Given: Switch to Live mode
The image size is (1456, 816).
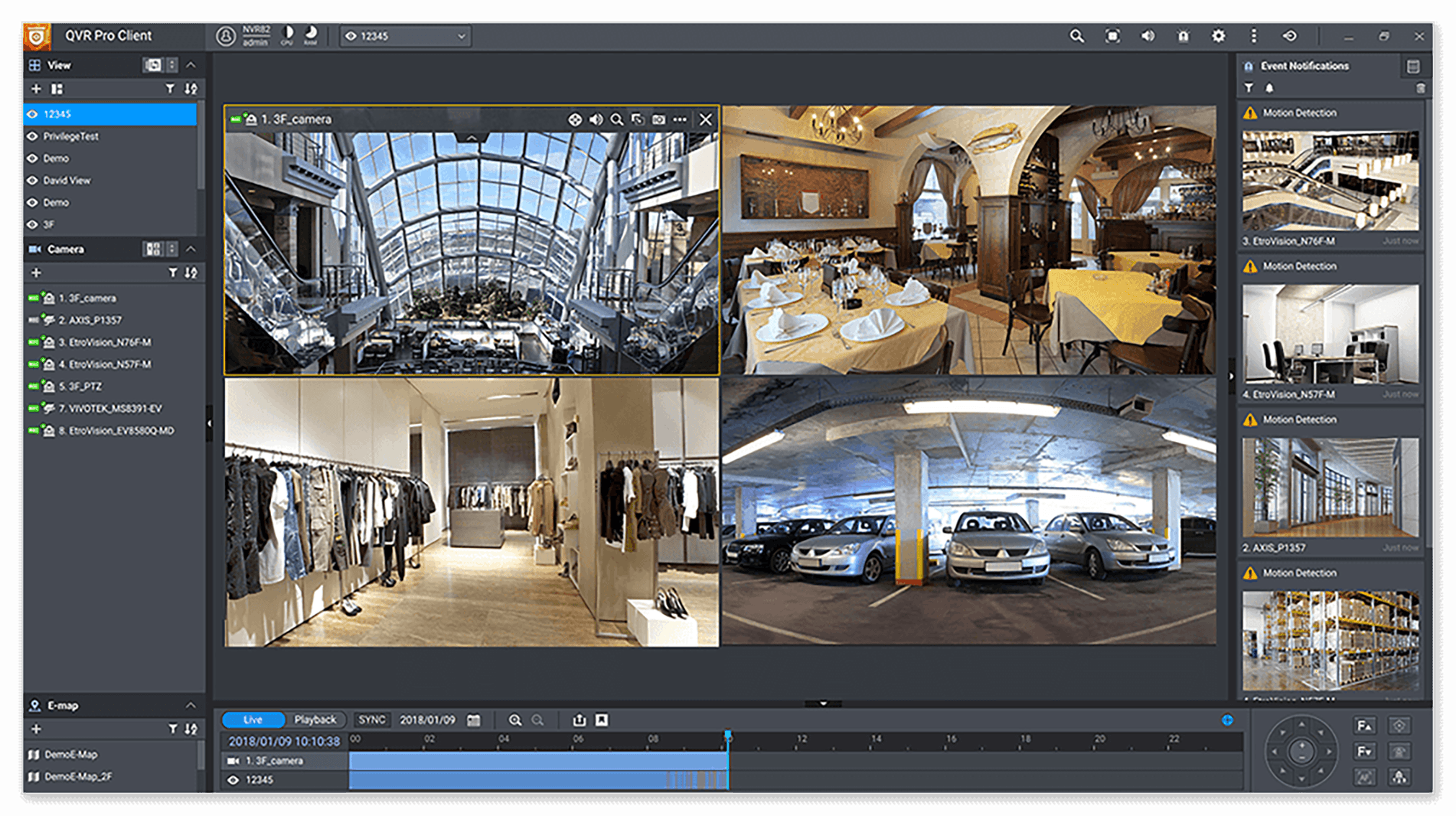Looking at the screenshot, I should tap(253, 720).
